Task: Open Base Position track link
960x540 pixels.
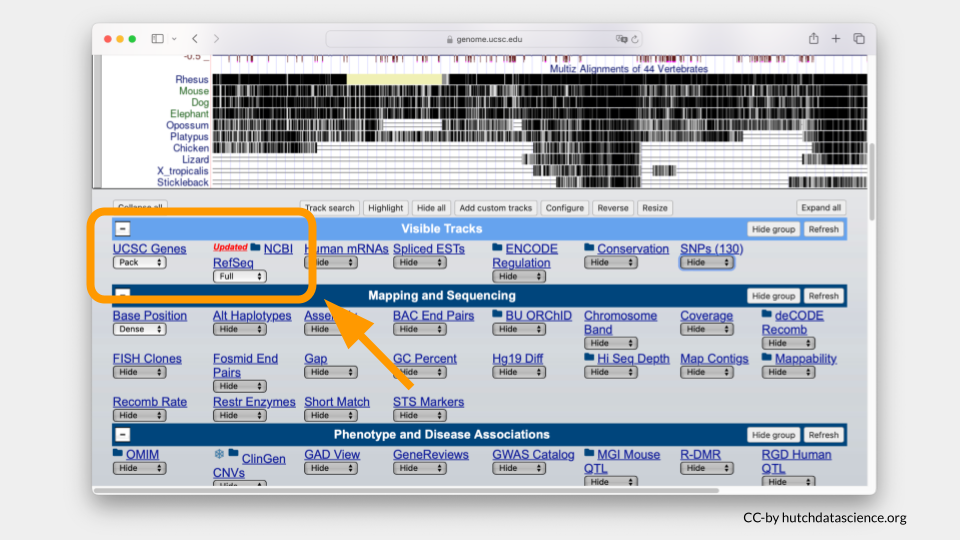Action: pos(149,315)
